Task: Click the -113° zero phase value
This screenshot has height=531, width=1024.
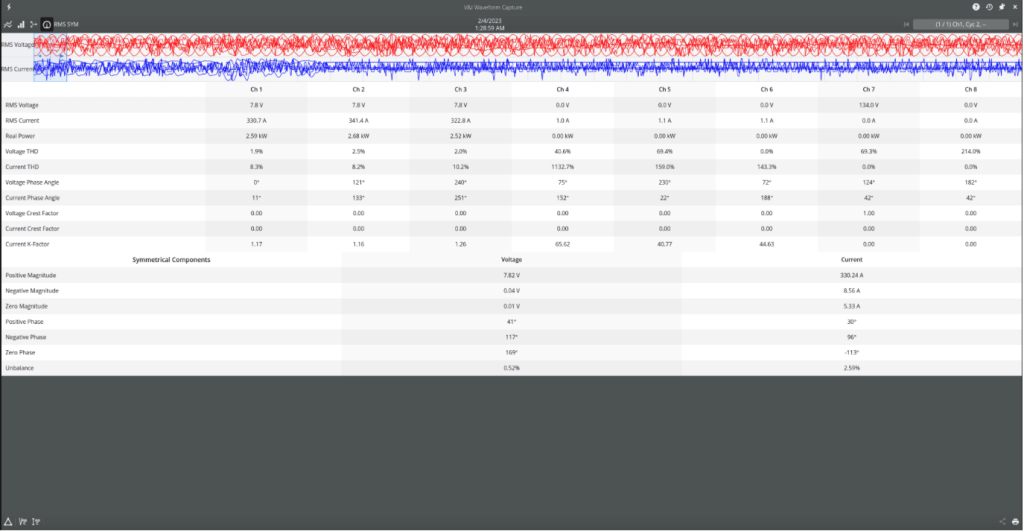Action: [852, 353]
